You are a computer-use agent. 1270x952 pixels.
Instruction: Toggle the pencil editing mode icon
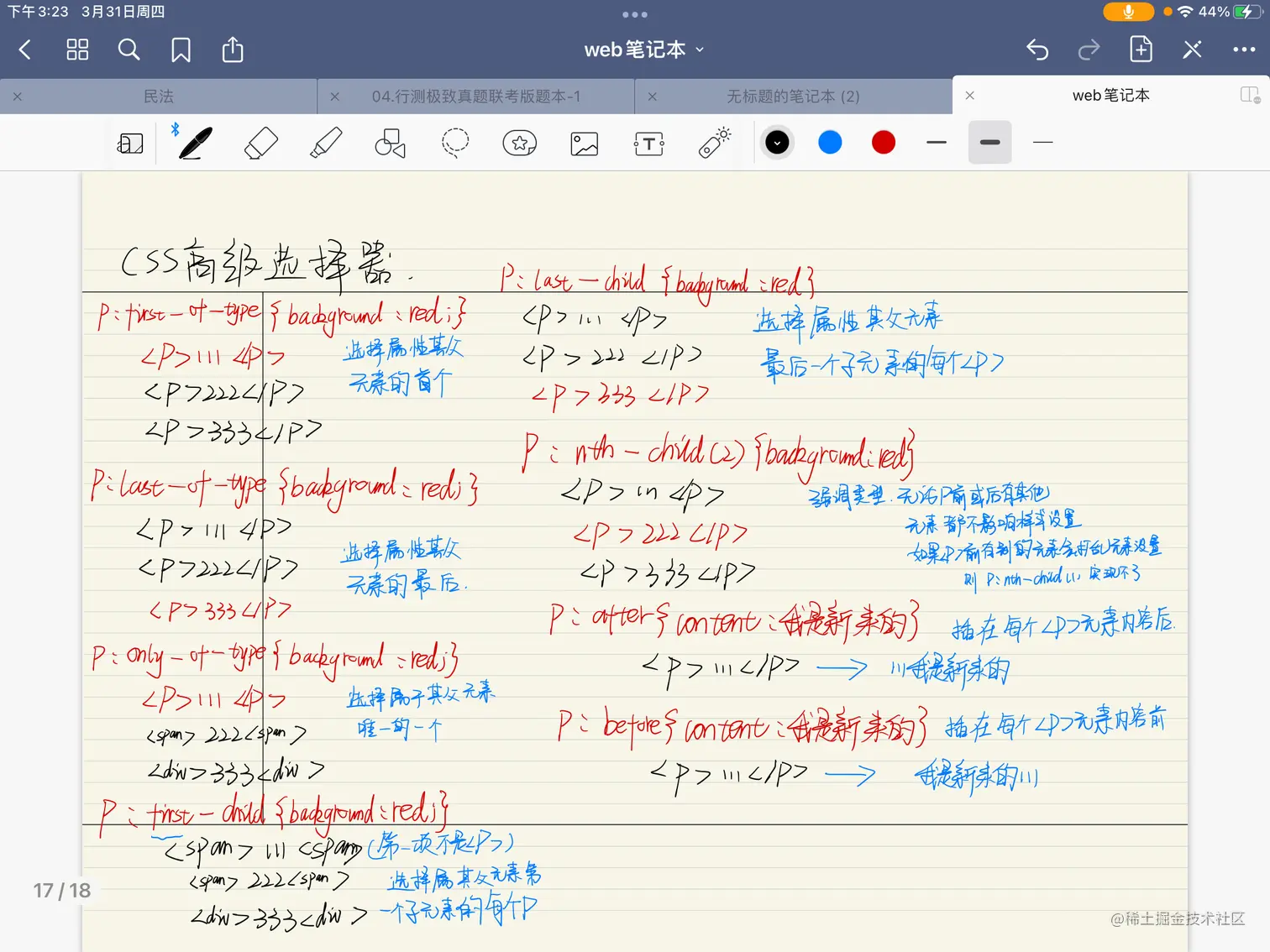pyautogui.click(x=1192, y=50)
